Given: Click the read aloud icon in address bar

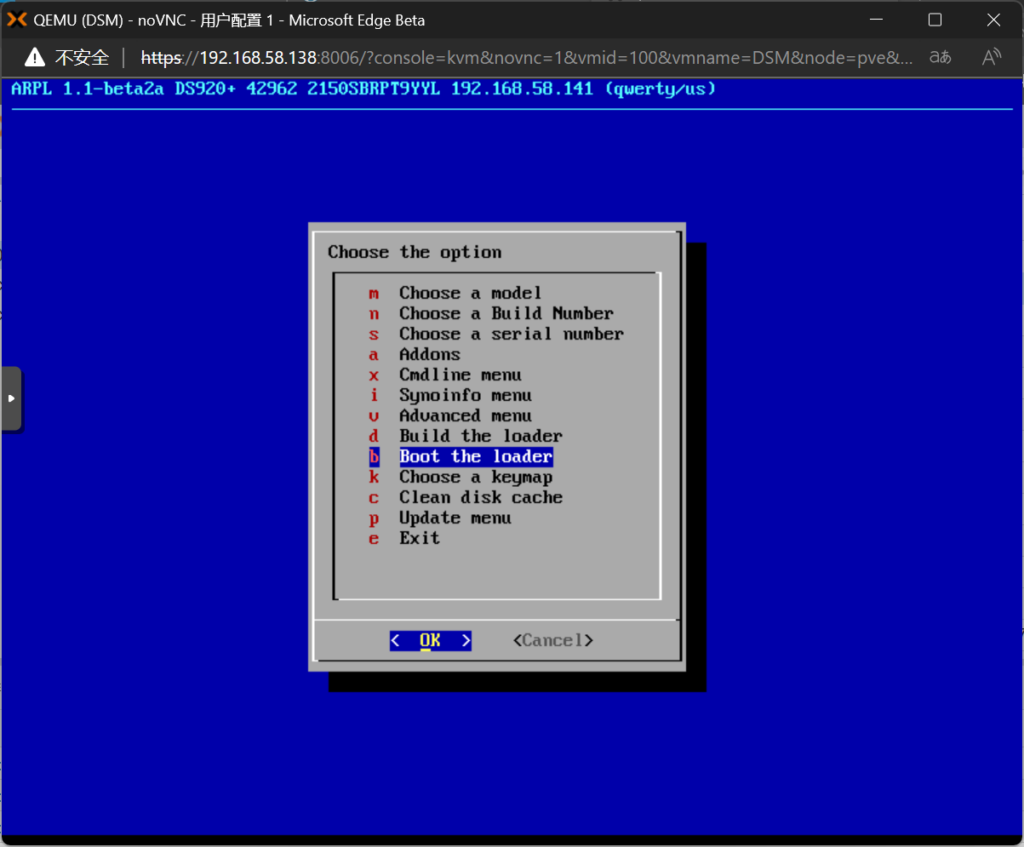Looking at the screenshot, I should coord(991,57).
